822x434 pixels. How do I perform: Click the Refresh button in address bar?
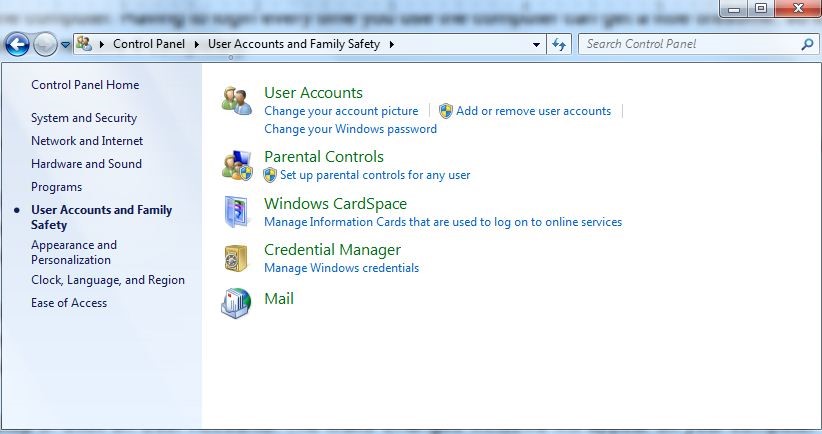click(559, 45)
